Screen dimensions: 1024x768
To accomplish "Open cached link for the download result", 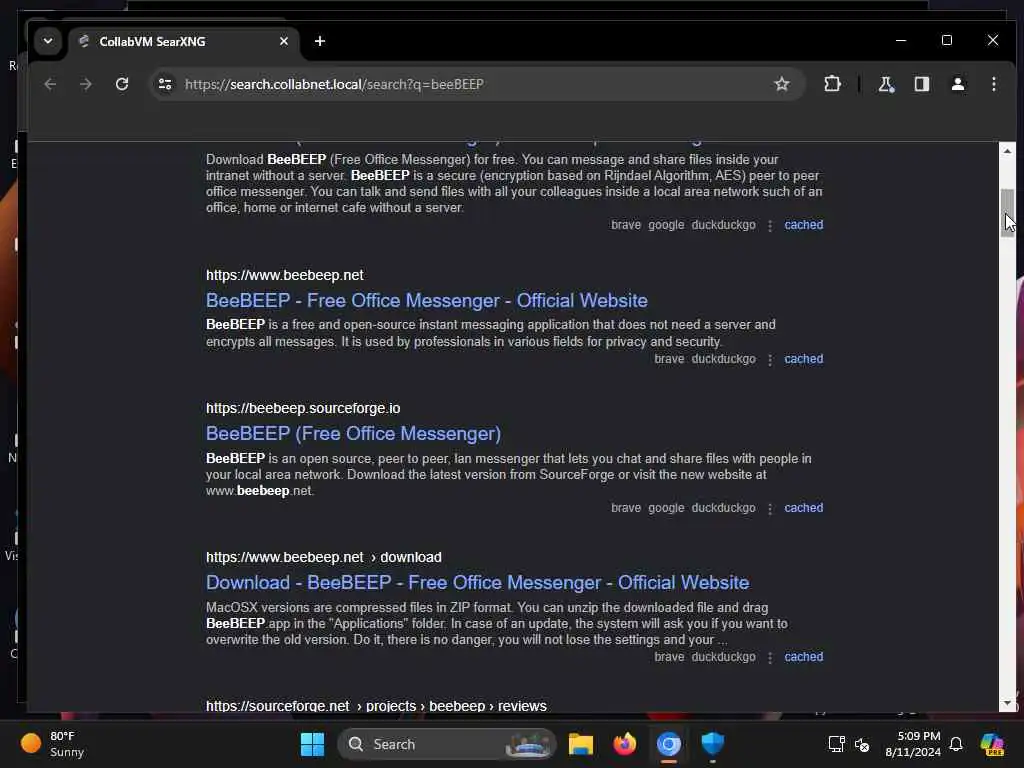I will pos(803,657).
